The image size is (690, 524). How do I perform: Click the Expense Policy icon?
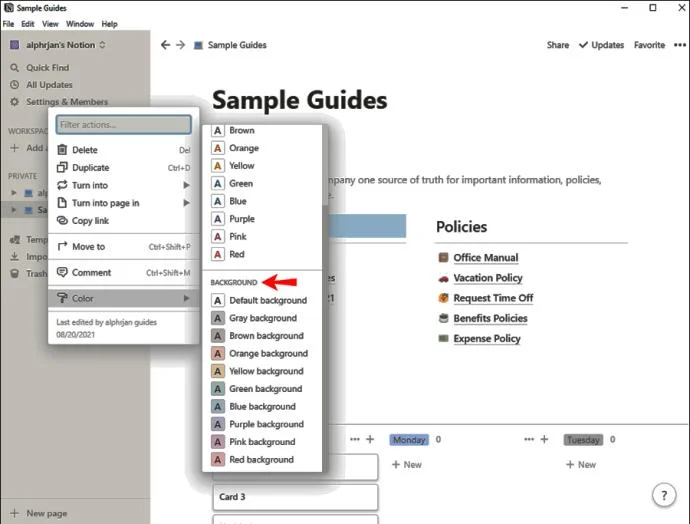click(x=444, y=338)
